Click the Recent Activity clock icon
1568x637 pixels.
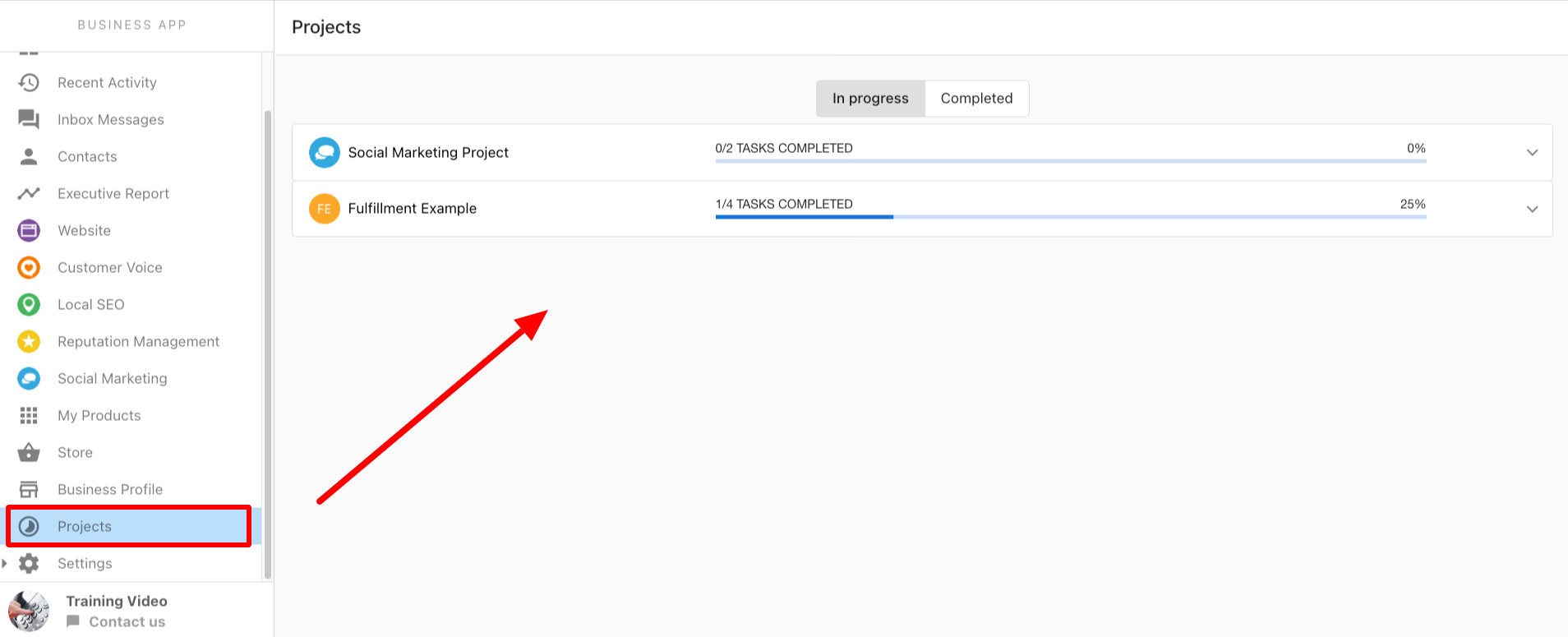pyautogui.click(x=29, y=83)
